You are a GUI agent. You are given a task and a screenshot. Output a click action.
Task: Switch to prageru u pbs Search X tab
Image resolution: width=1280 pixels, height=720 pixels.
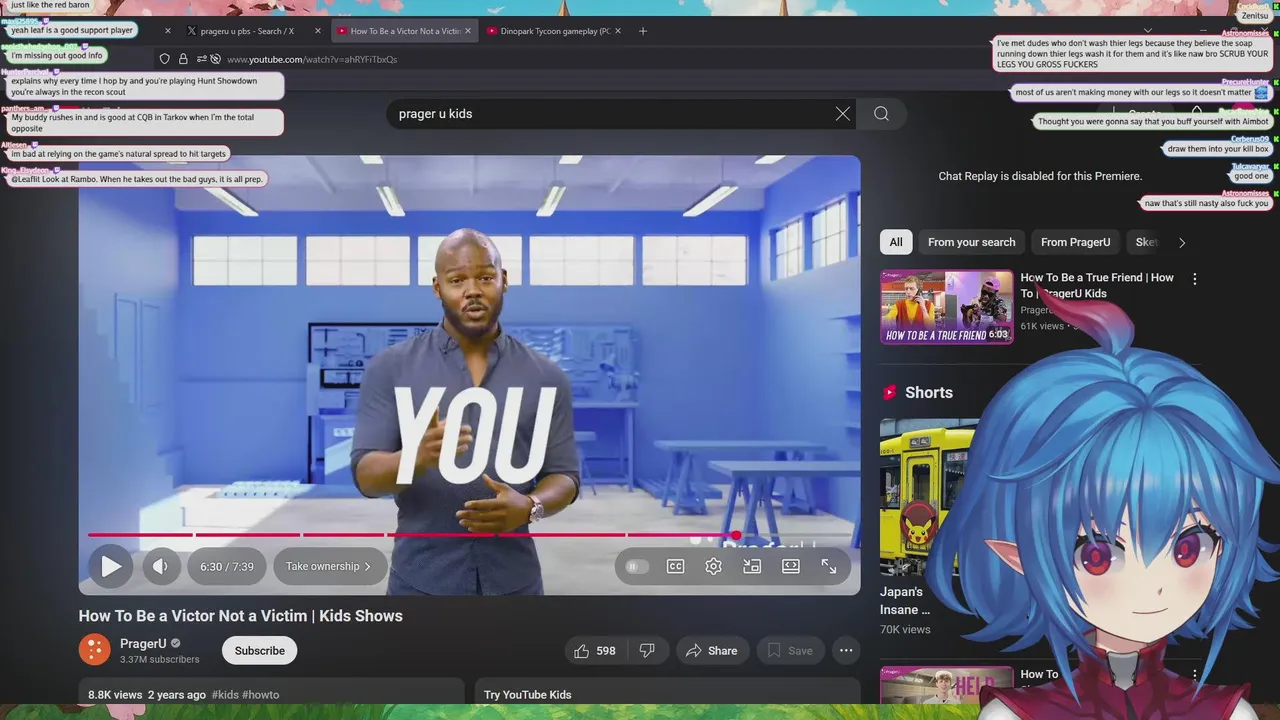247,31
